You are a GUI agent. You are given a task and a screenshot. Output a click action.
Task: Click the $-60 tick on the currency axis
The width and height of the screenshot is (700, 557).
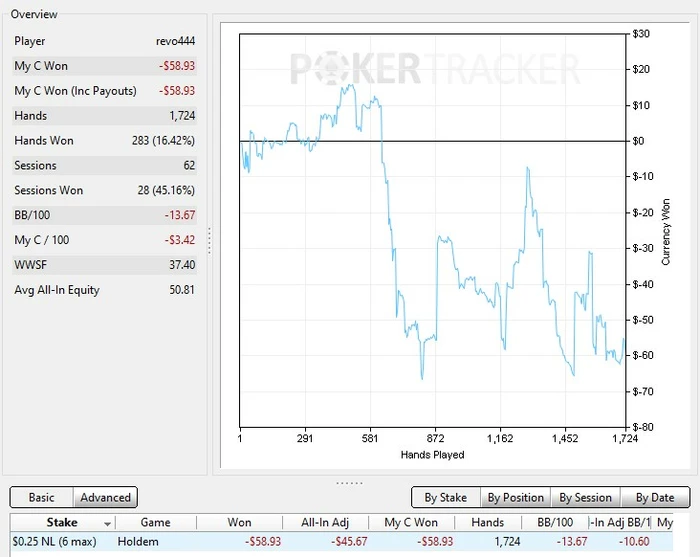pyautogui.click(x=643, y=355)
